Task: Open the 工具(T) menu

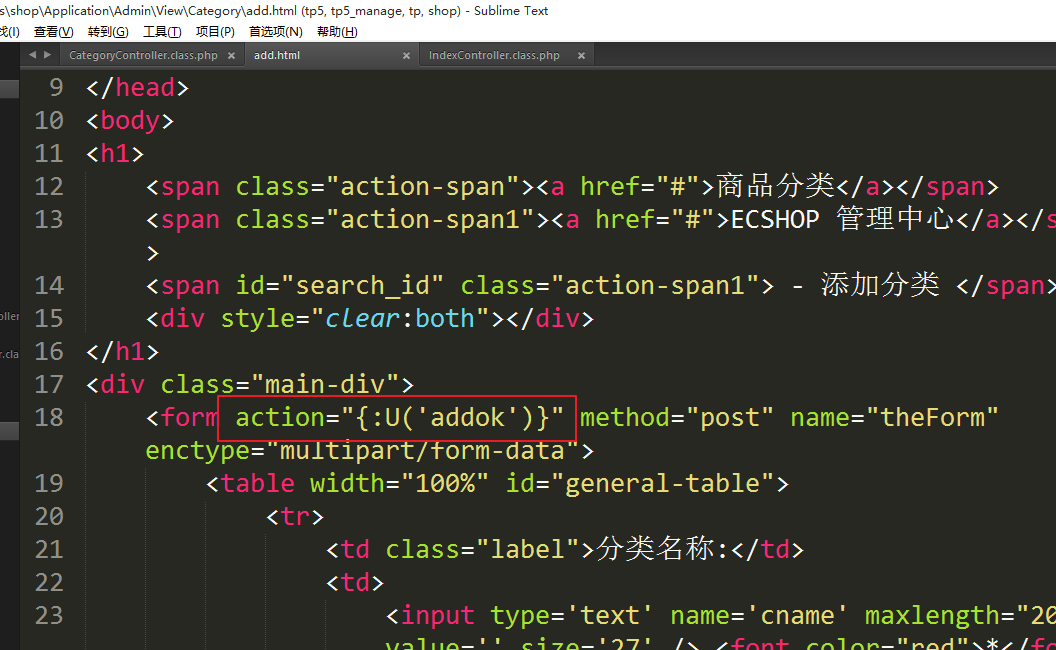Action: tap(162, 32)
